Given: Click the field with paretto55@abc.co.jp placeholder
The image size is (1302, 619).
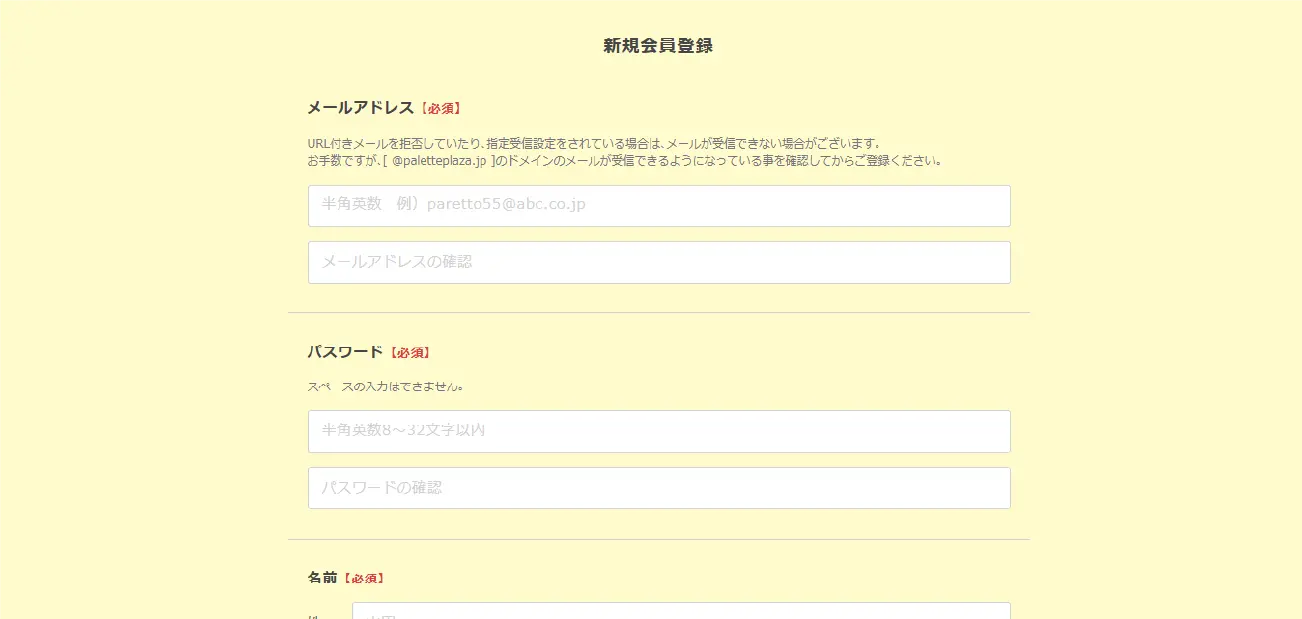Looking at the screenshot, I should (658, 205).
